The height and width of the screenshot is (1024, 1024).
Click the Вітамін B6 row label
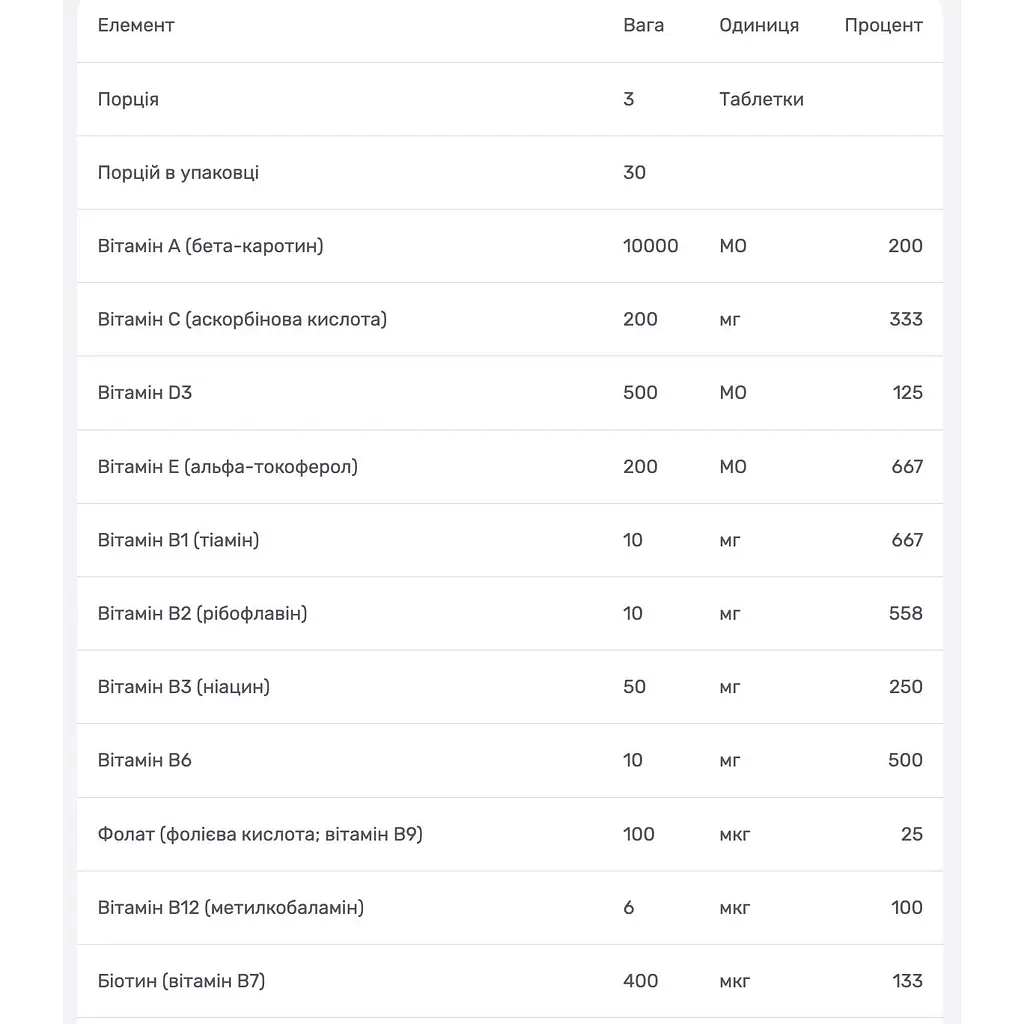[144, 760]
